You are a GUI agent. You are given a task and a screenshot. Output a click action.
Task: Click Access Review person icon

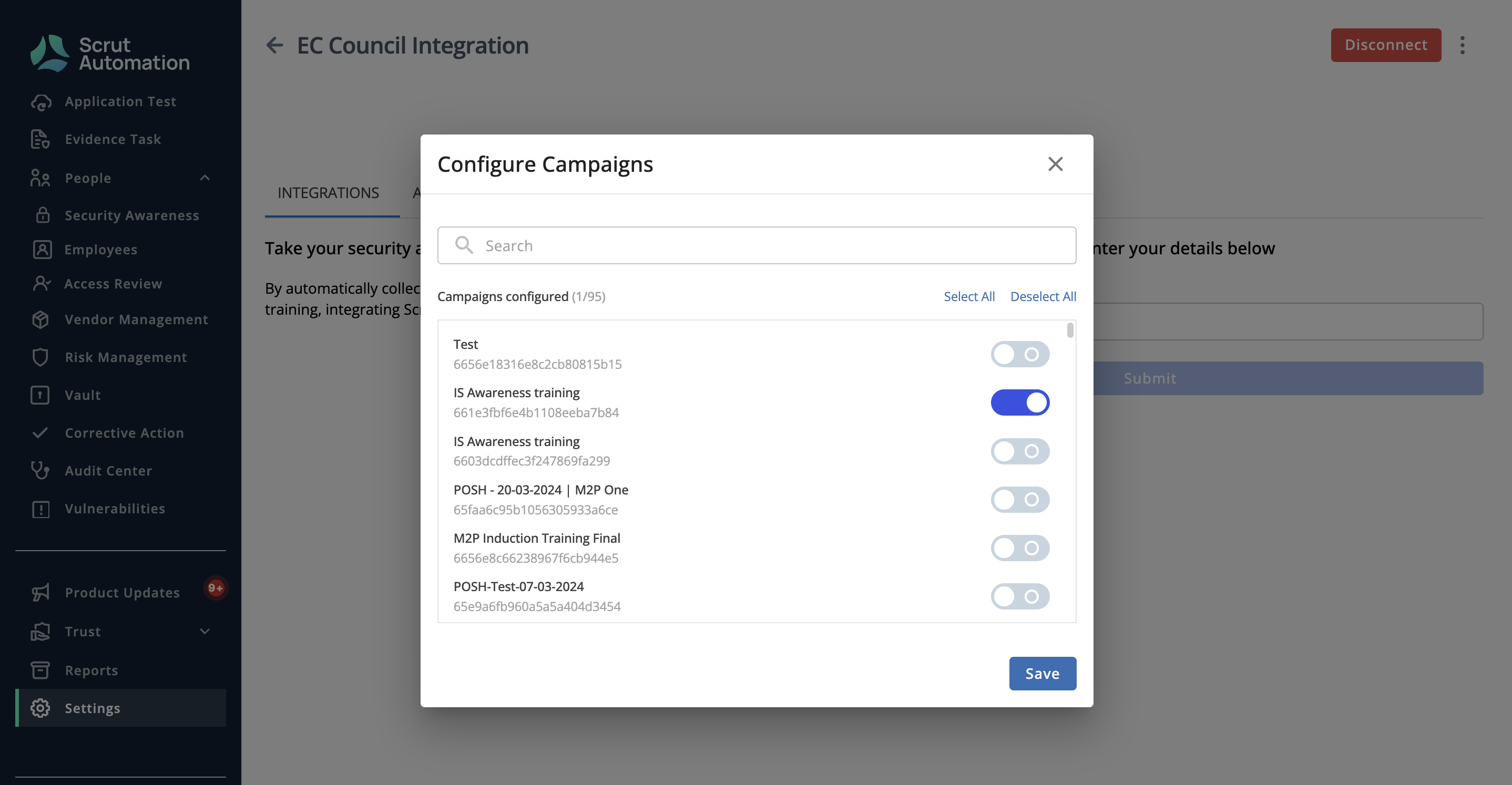(42, 283)
